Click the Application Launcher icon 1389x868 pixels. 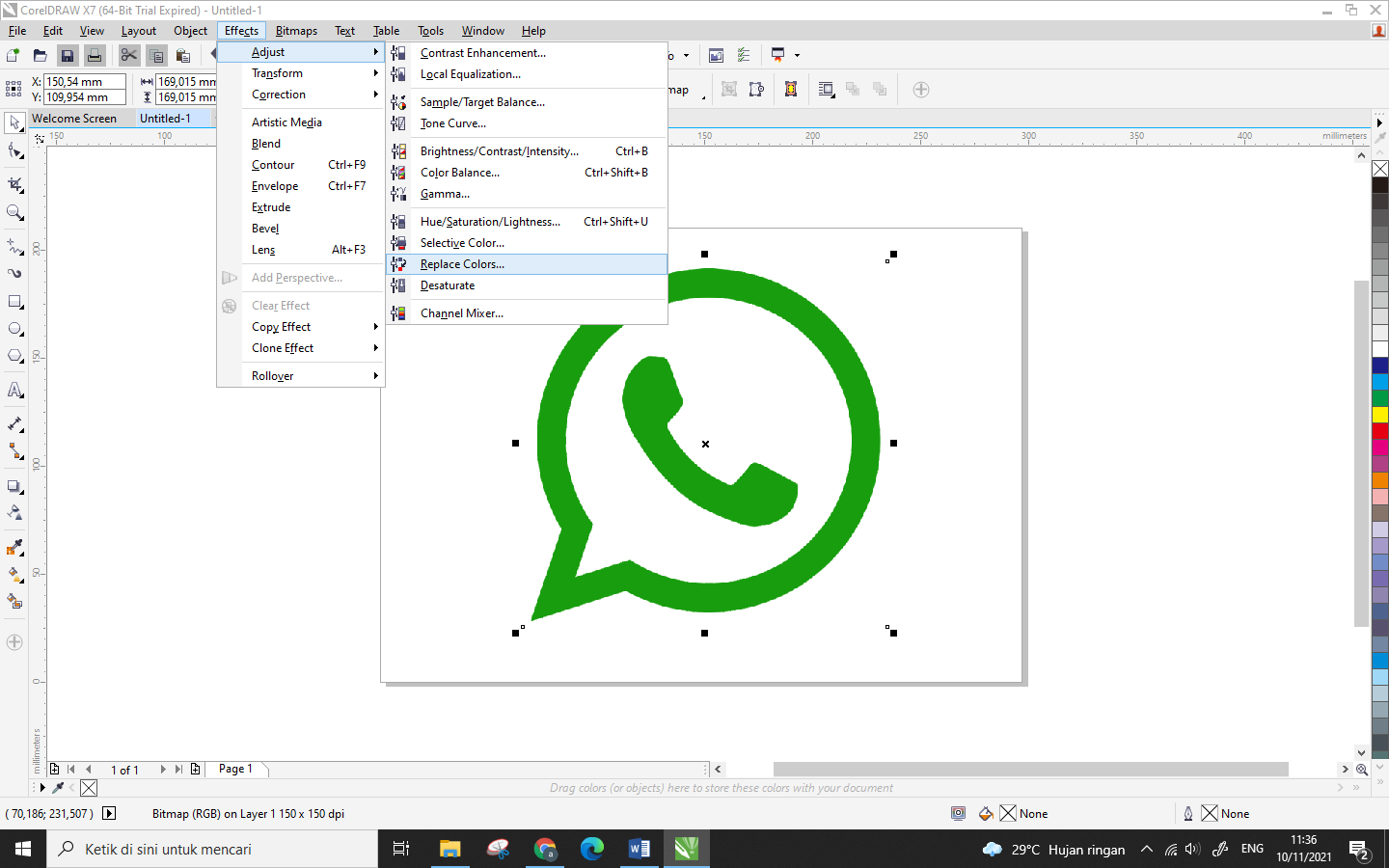[x=777, y=55]
